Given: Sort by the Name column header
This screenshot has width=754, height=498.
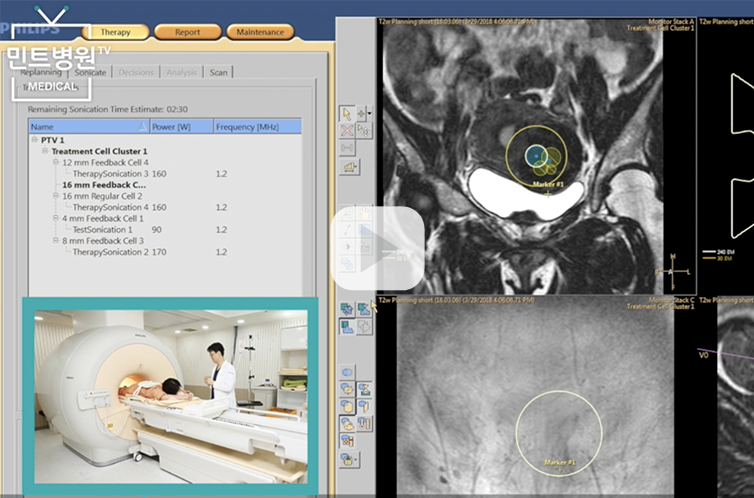Looking at the screenshot, I should click(x=89, y=126).
